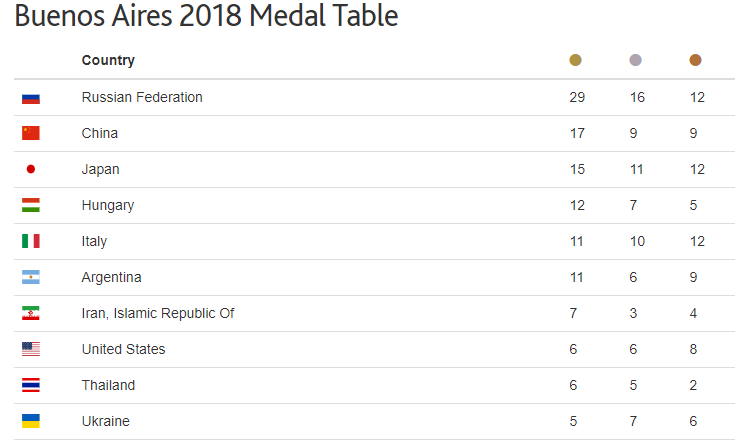Click the China flag icon
The width and height of the screenshot is (735, 441).
[x=31, y=134]
